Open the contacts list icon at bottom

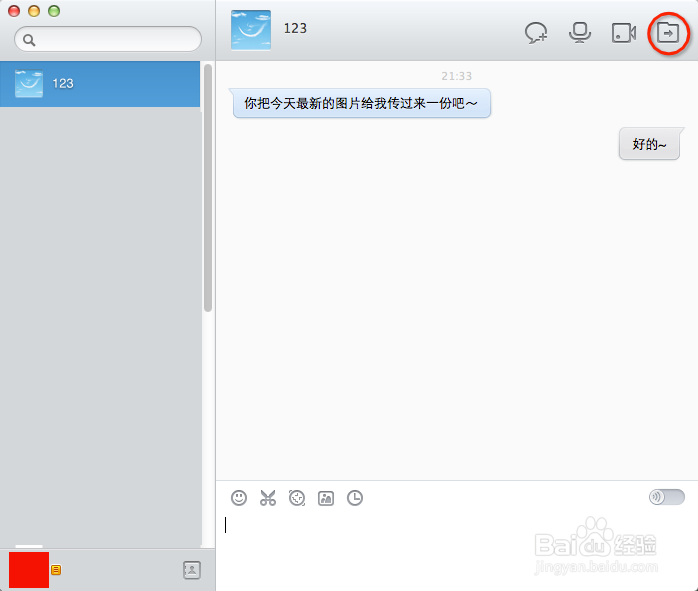(192, 570)
